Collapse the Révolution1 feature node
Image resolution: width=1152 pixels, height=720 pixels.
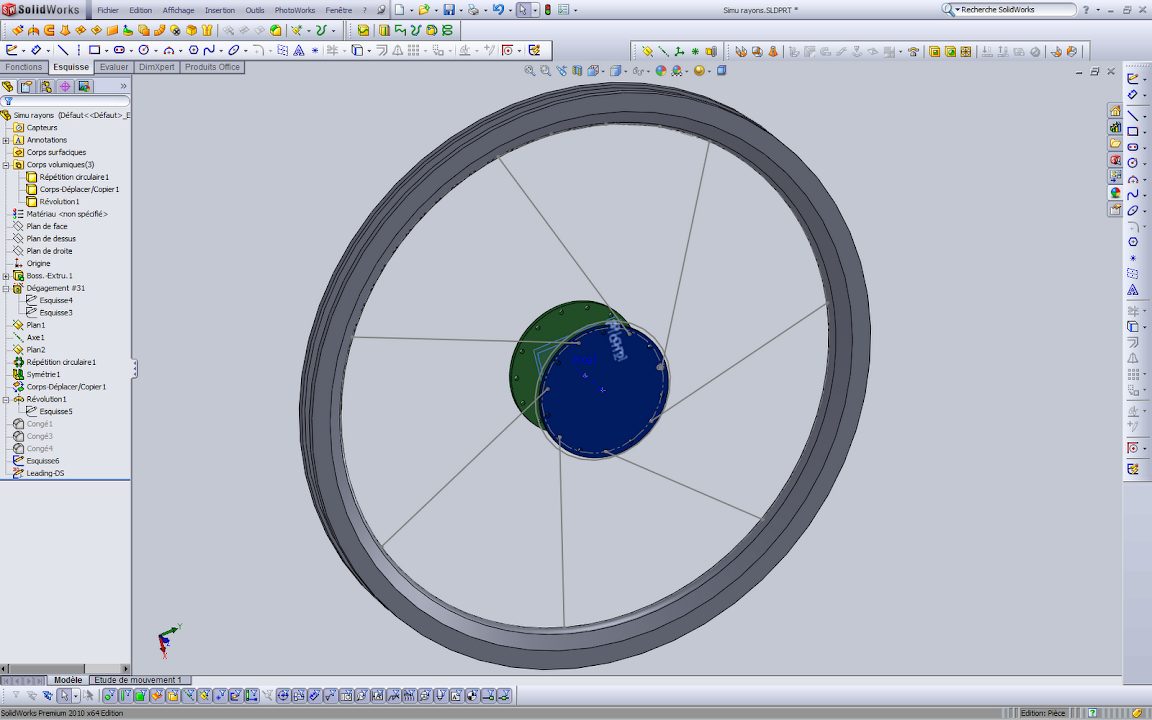[x=6, y=400]
